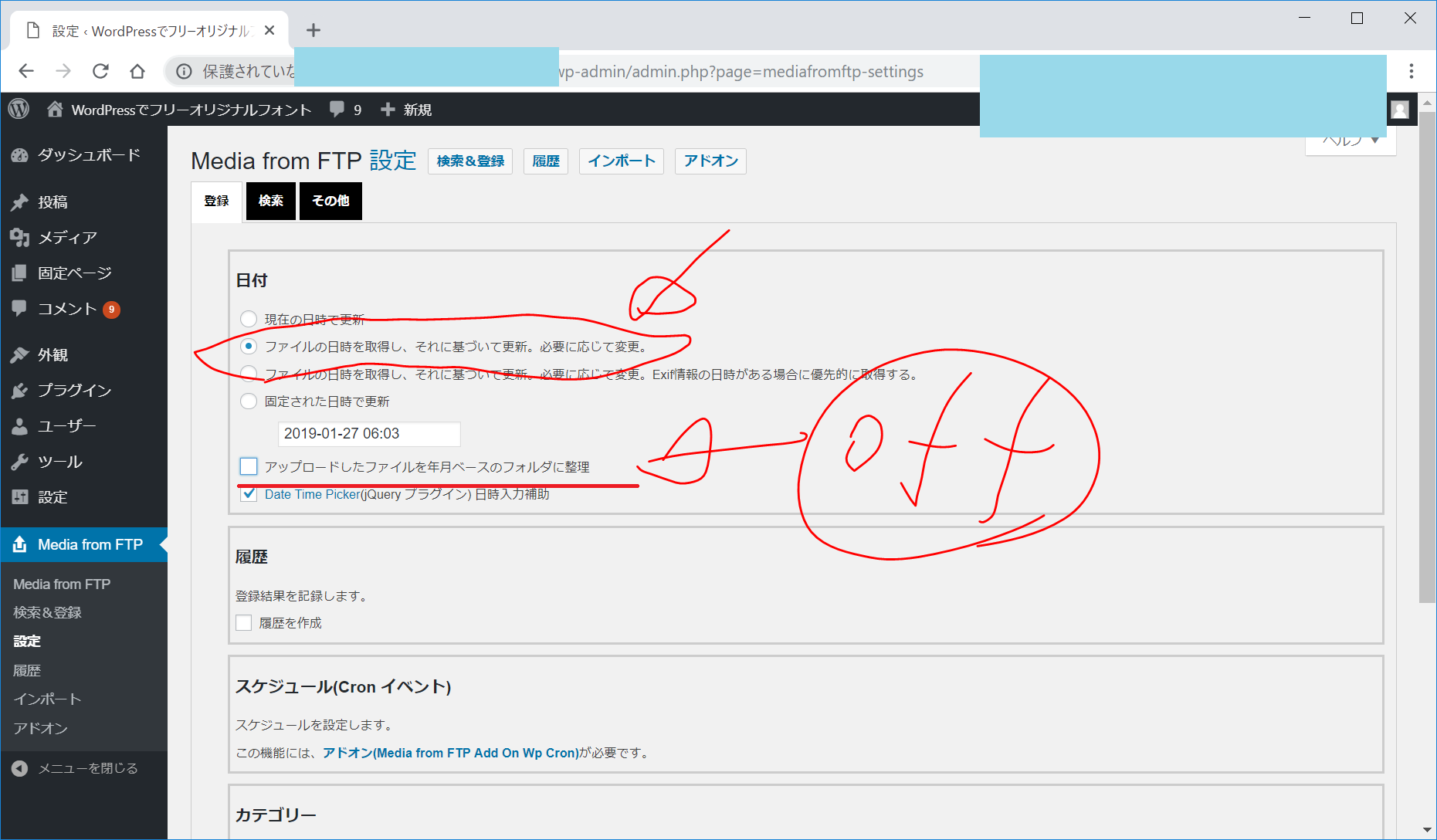Open the browser three-dot menu
The image size is (1437, 840).
(x=1412, y=71)
